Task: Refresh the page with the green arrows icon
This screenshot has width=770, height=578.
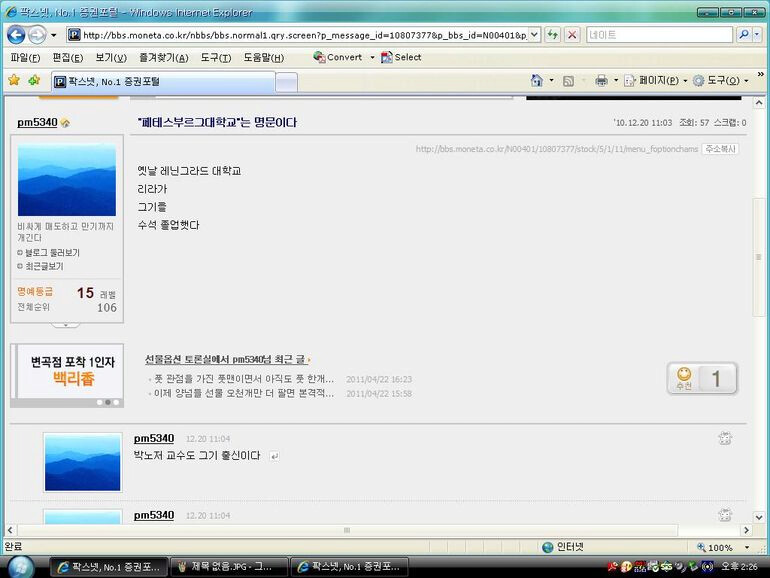Action: [x=553, y=35]
